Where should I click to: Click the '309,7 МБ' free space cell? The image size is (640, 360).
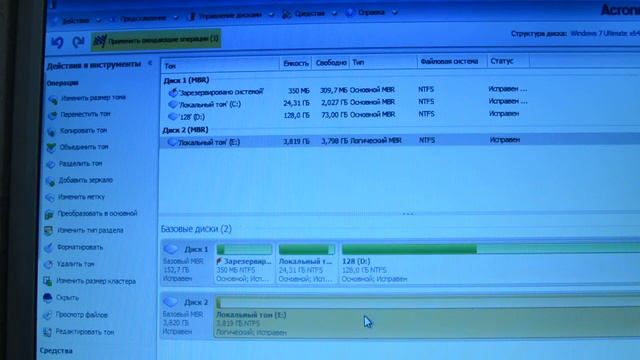pos(334,90)
